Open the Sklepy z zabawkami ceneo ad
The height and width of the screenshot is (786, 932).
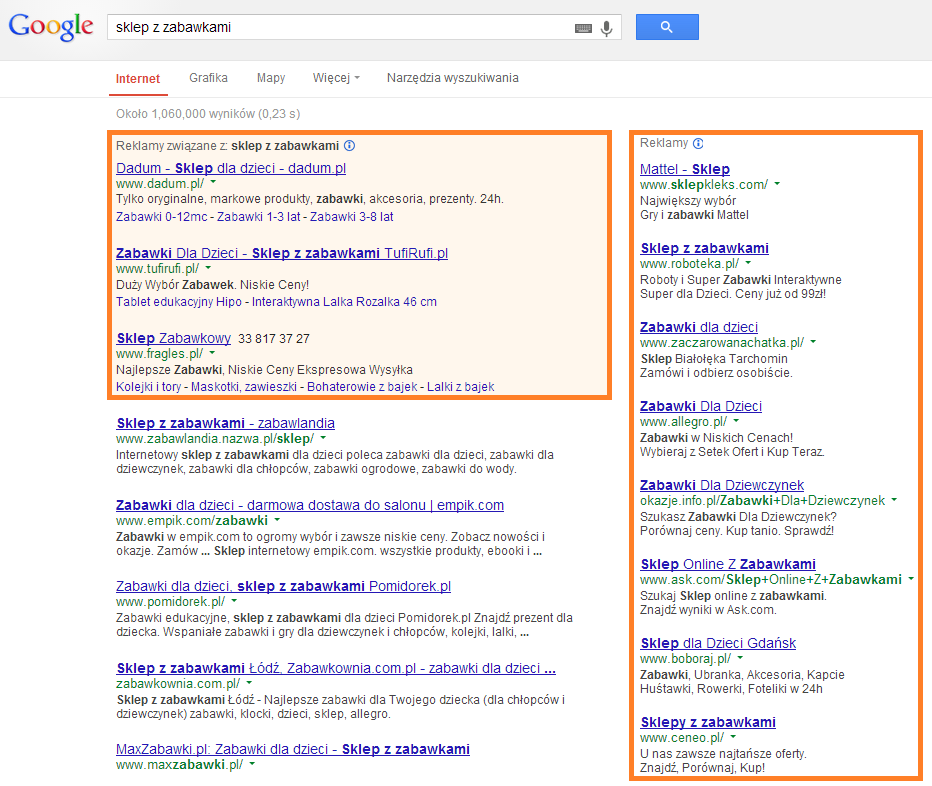click(x=708, y=722)
